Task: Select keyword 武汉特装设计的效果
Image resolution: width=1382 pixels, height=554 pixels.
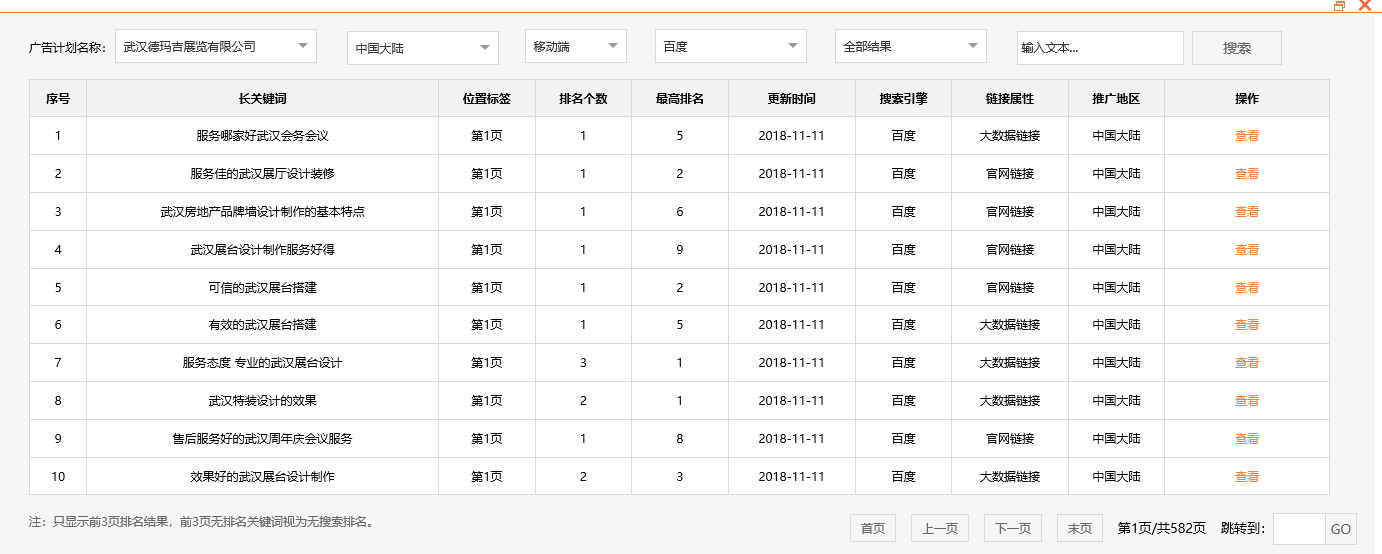Action: tap(262, 401)
